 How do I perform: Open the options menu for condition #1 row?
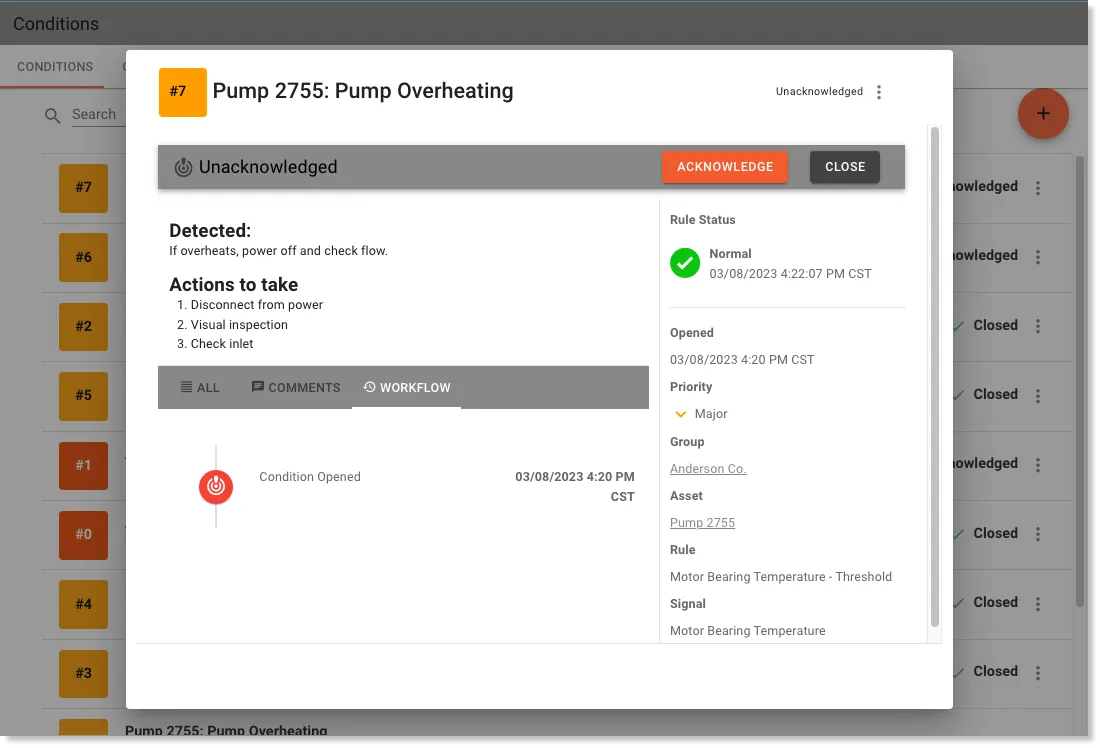(x=1038, y=465)
